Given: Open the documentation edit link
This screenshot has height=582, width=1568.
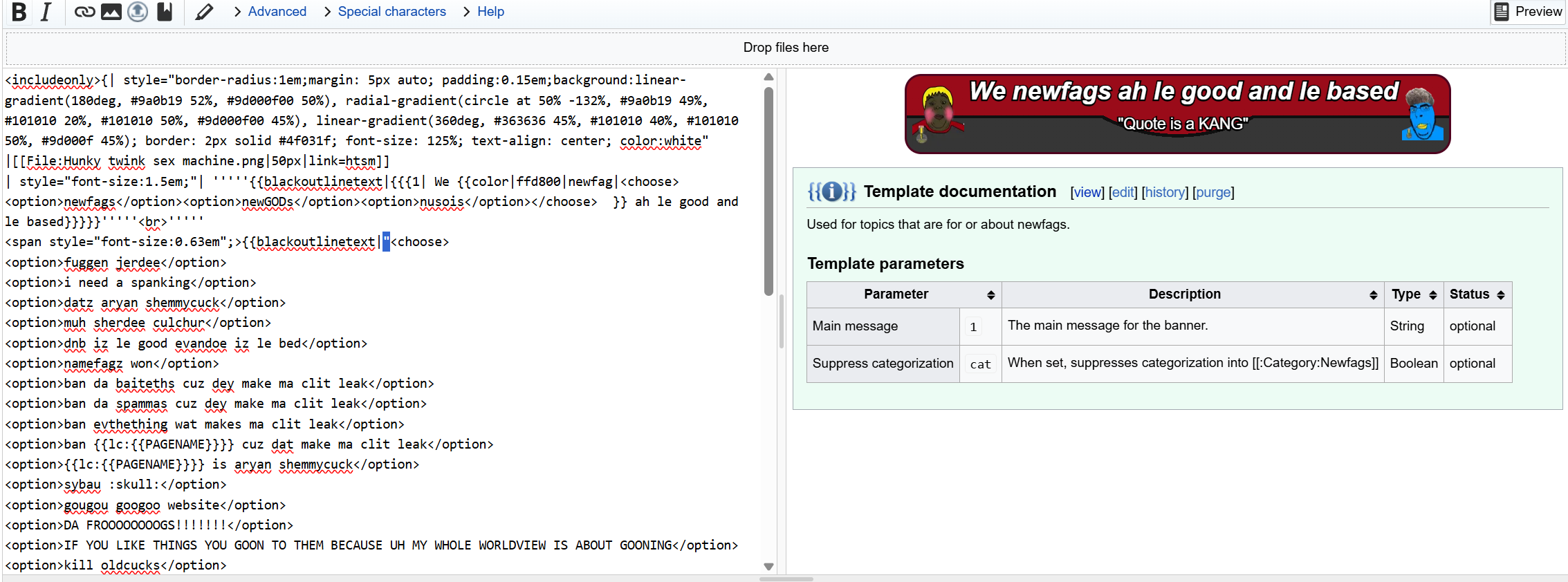Looking at the screenshot, I should 1123,192.
